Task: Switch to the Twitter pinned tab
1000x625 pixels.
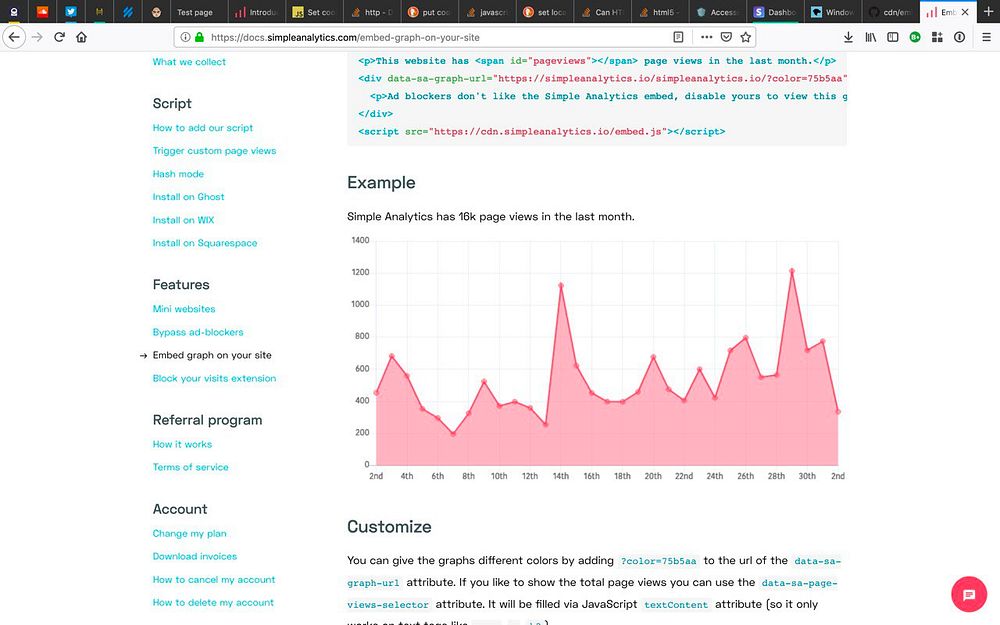Action: pos(71,11)
